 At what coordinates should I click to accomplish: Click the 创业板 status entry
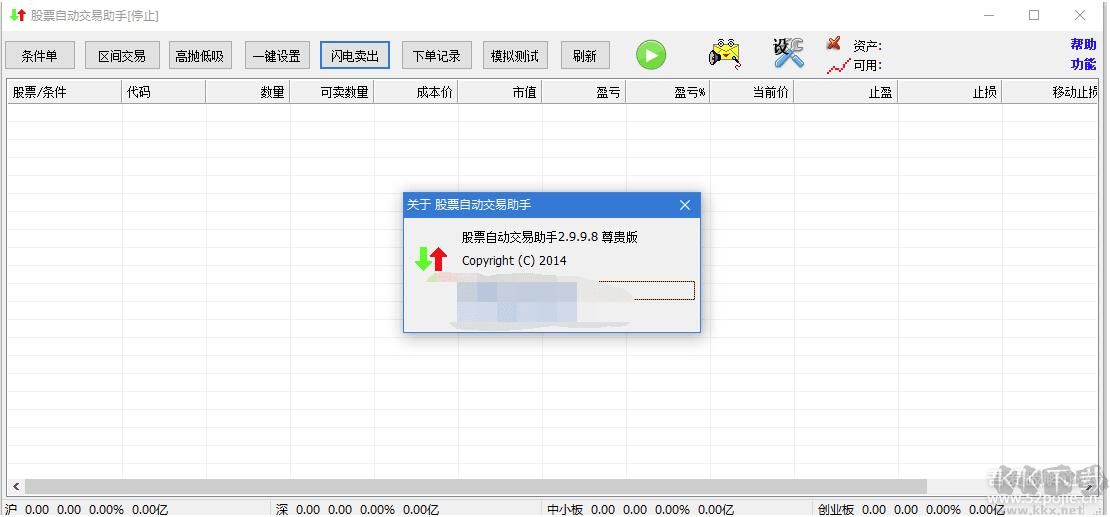pos(912,509)
